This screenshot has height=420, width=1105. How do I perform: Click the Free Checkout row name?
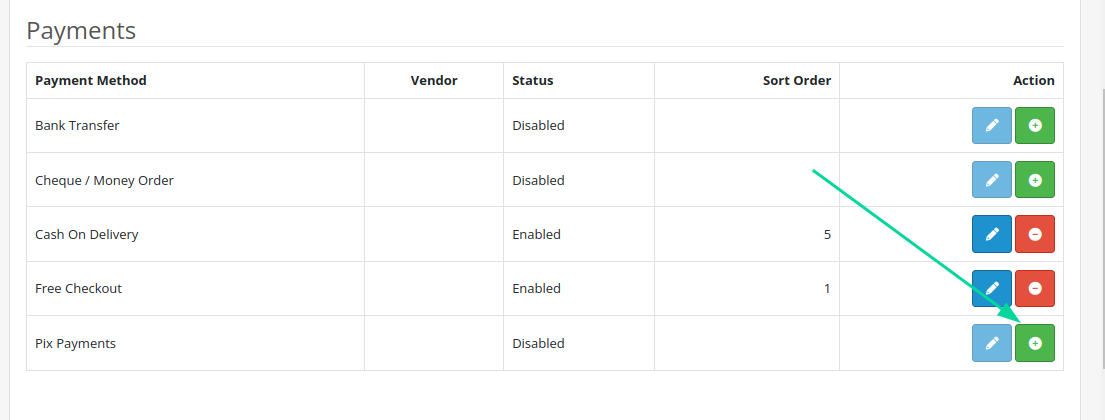[x=78, y=289]
